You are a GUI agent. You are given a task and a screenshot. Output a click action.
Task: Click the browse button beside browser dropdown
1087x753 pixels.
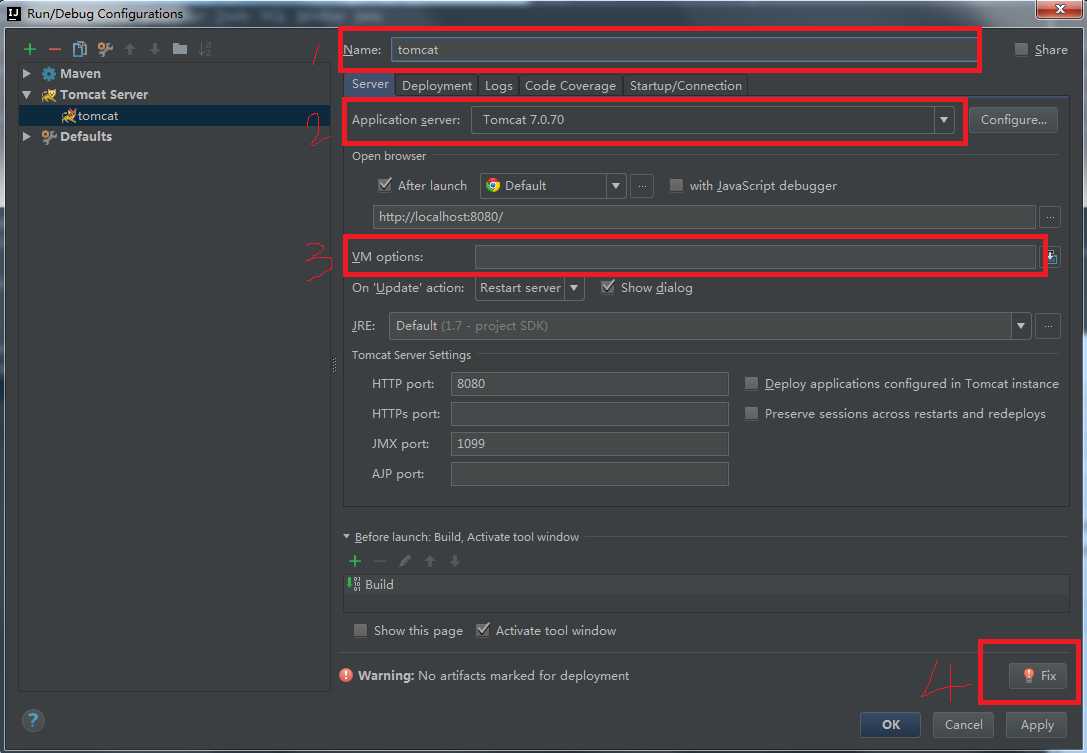[642, 186]
